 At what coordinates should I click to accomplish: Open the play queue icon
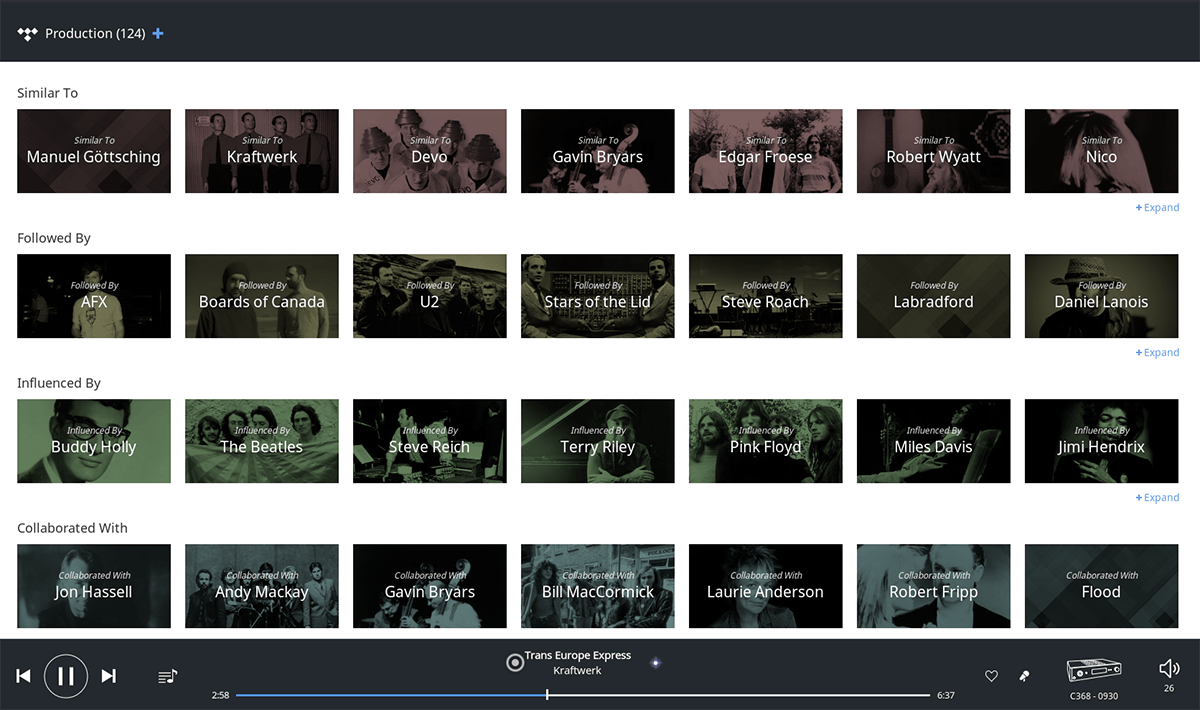point(168,677)
